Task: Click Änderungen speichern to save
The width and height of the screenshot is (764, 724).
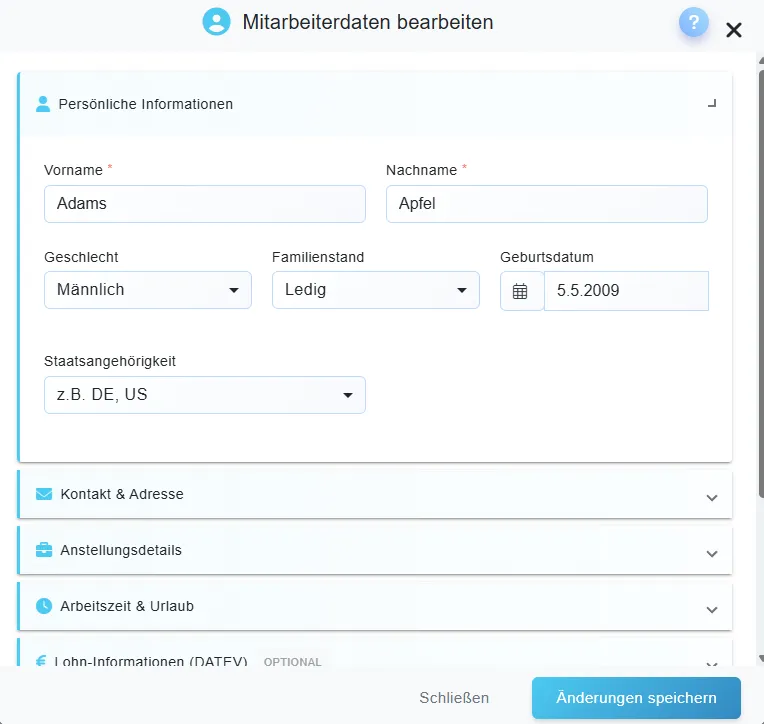Action: click(x=636, y=698)
